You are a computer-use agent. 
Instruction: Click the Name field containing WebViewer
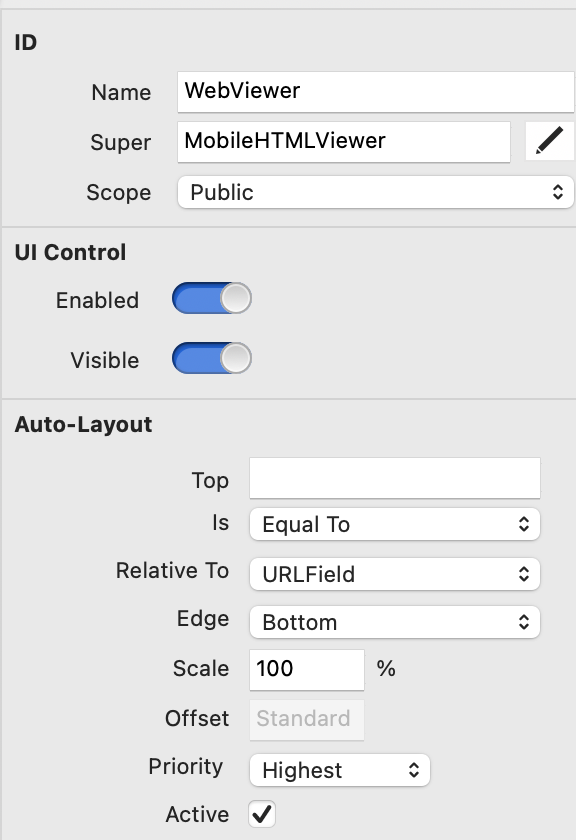click(x=376, y=92)
